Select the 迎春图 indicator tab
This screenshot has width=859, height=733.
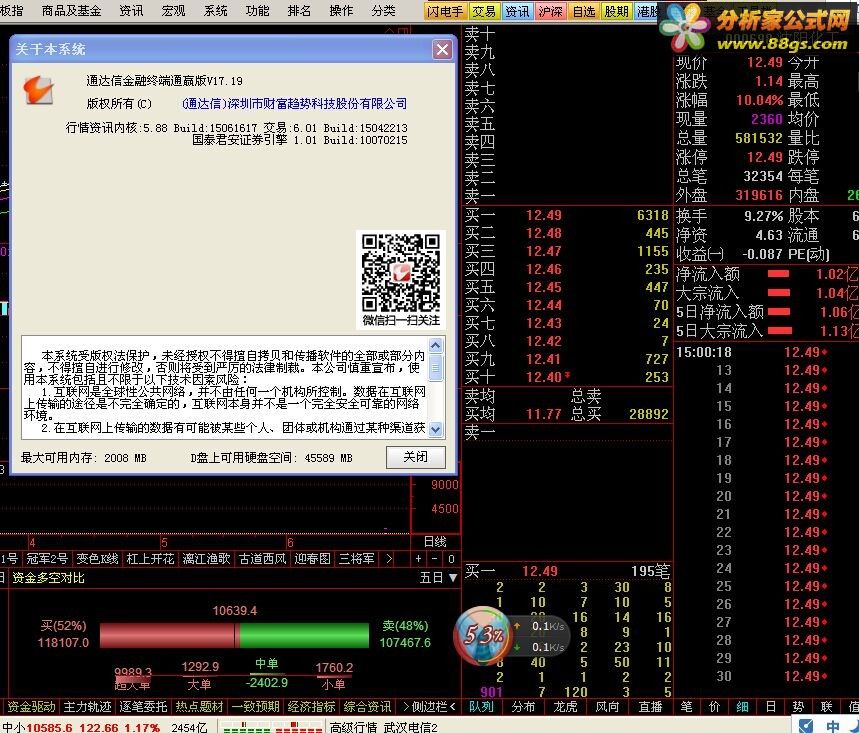(312, 559)
